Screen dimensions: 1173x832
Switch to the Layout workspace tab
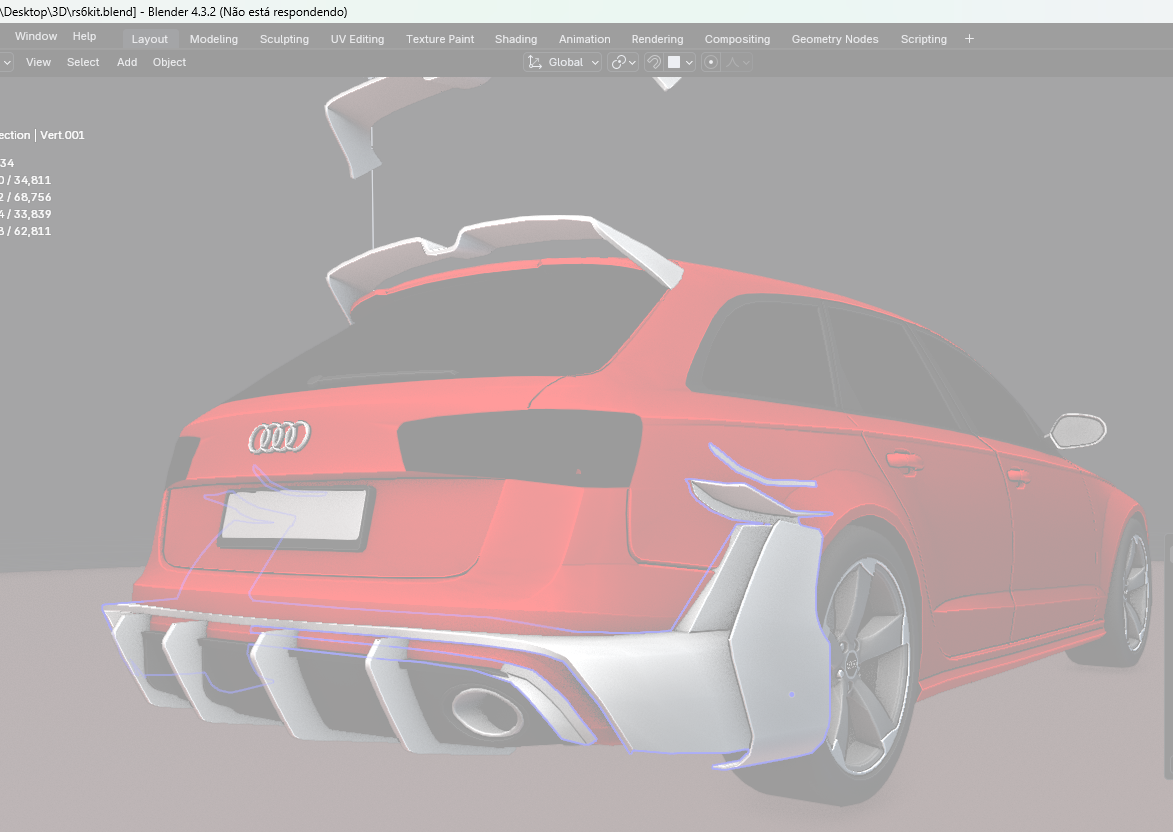pos(150,39)
